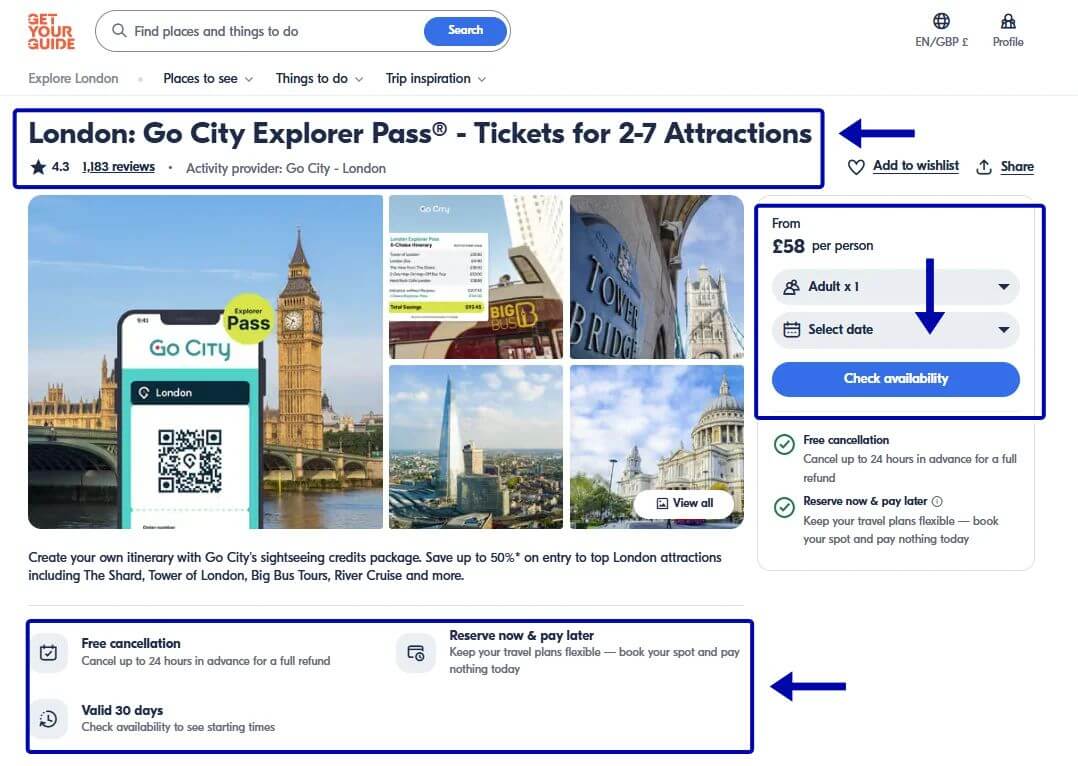Click the magnifier icon in search bar
The height and width of the screenshot is (766, 1078).
(119, 31)
